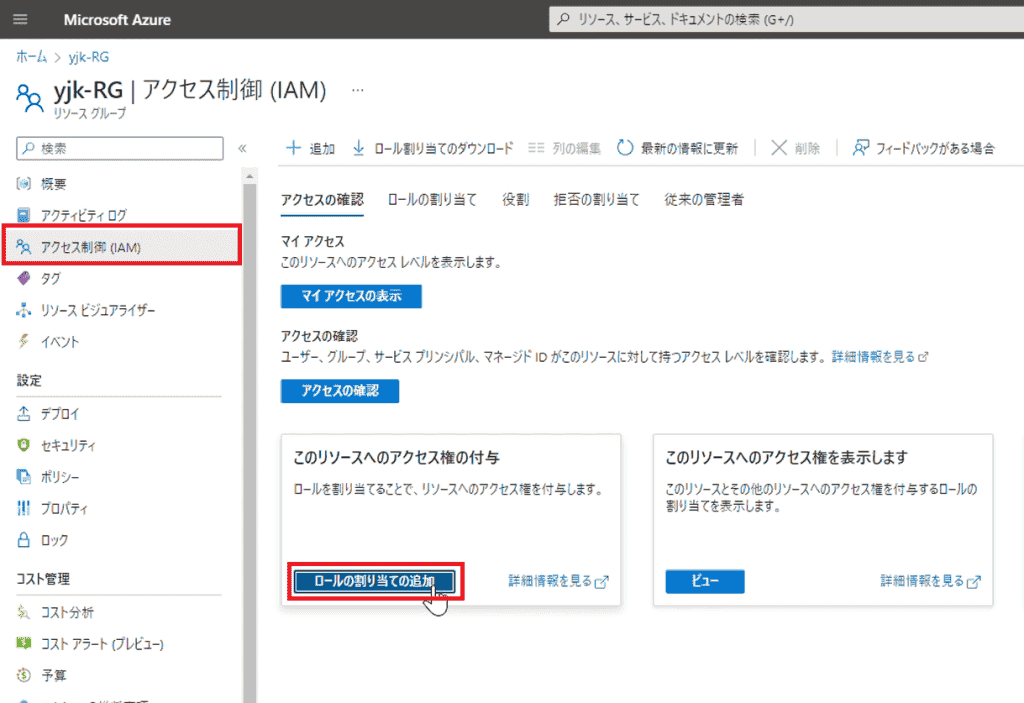Switch to the 拒否の割り当て tab
This screenshot has width=1024, height=703.
(x=596, y=200)
